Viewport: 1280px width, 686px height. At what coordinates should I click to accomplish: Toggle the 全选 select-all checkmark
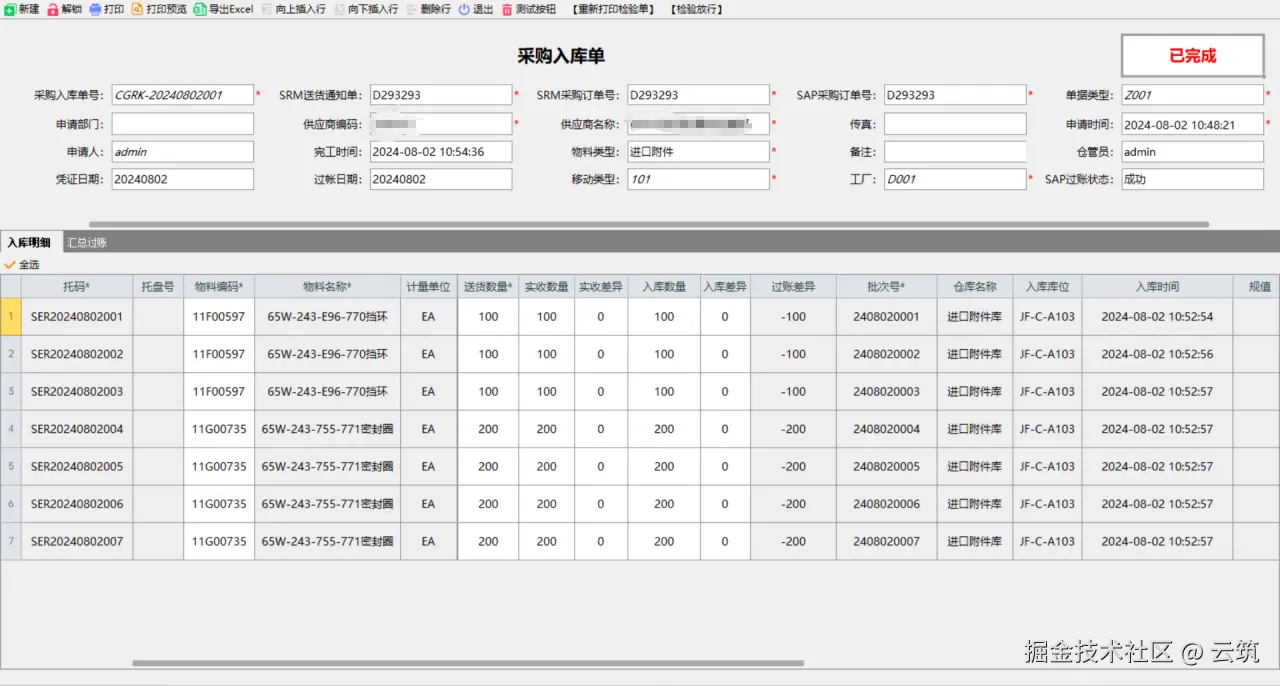pyautogui.click(x=10, y=265)
